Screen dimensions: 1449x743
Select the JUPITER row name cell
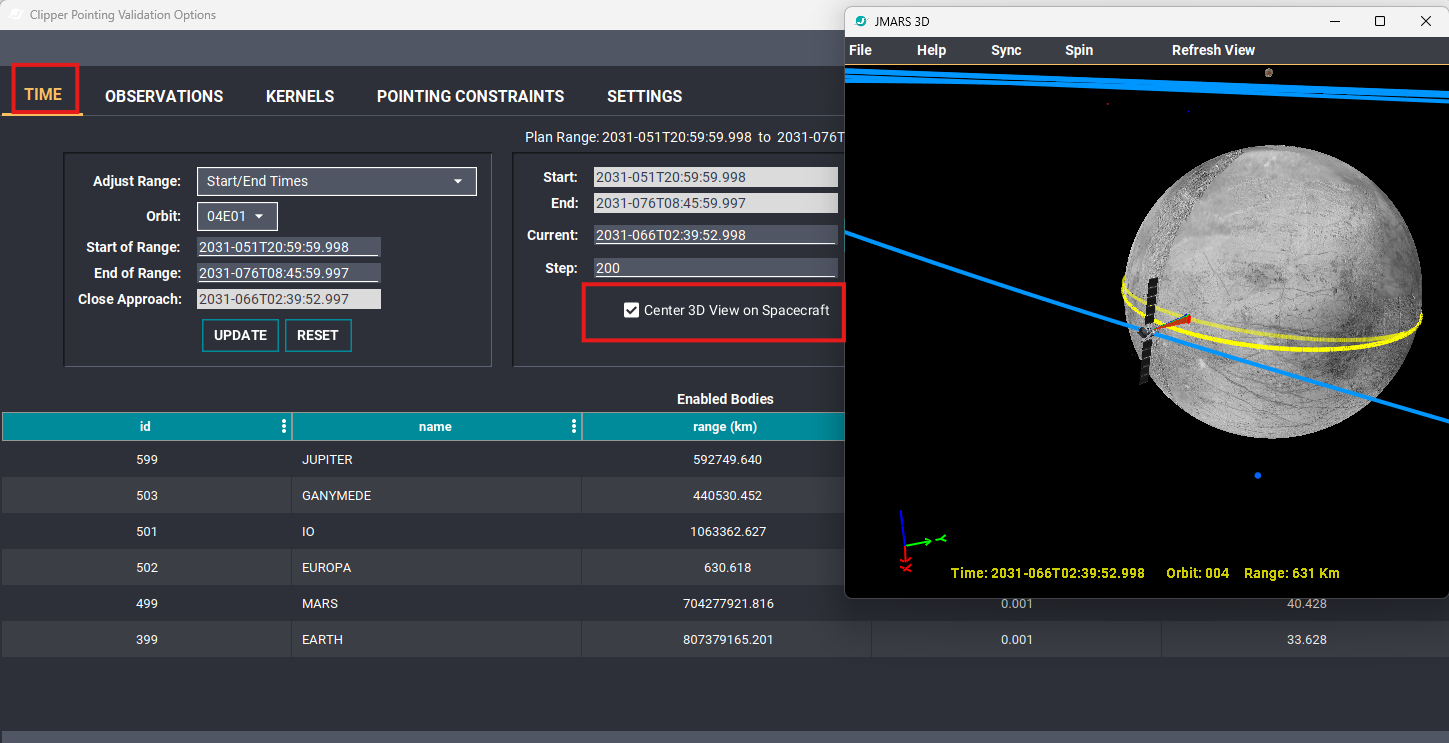[436, 460]
